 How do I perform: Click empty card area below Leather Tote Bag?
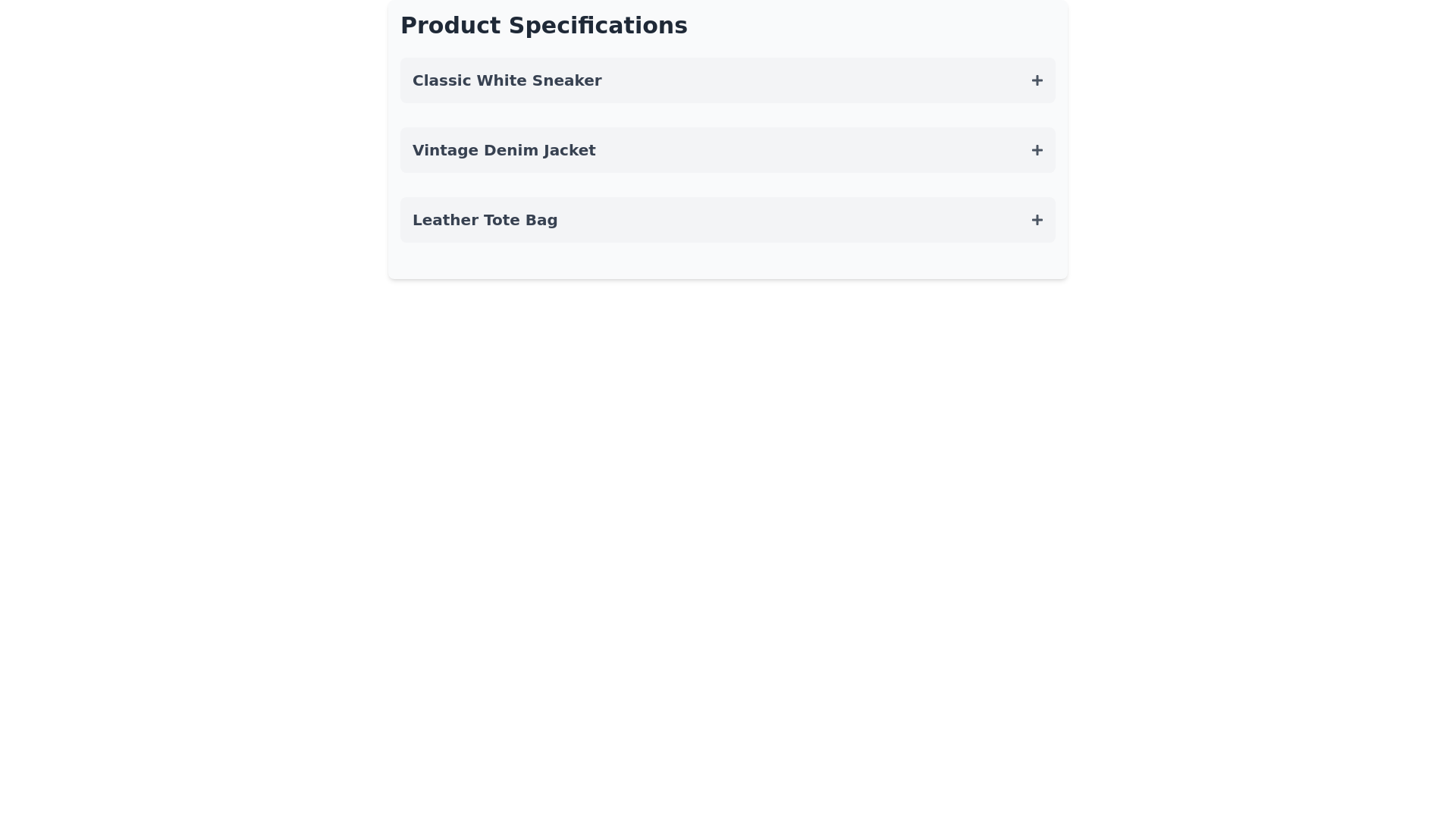pyautogui.click(x=727, y=261)
